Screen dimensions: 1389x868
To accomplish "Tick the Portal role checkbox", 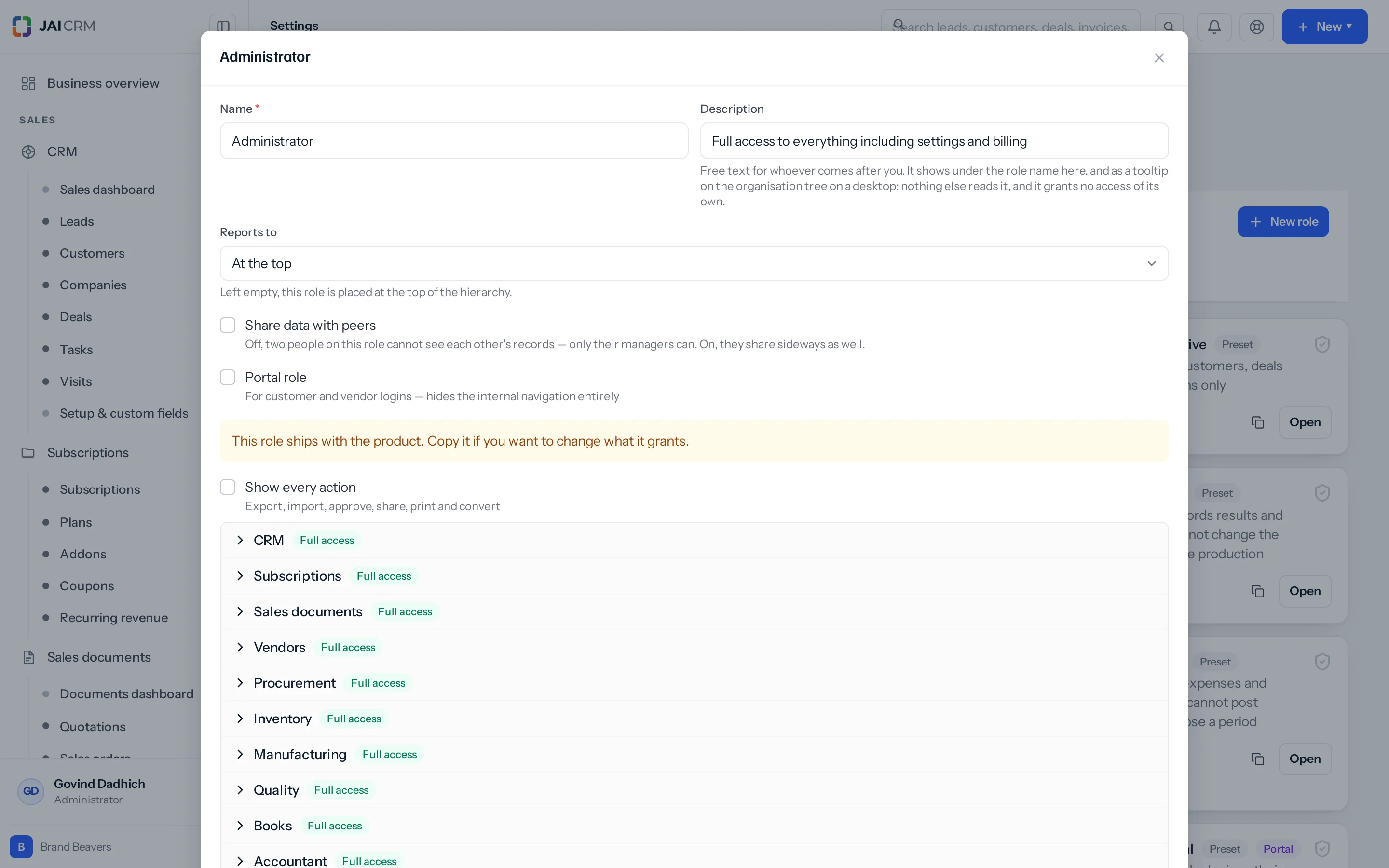I will (x=228, y=377).
